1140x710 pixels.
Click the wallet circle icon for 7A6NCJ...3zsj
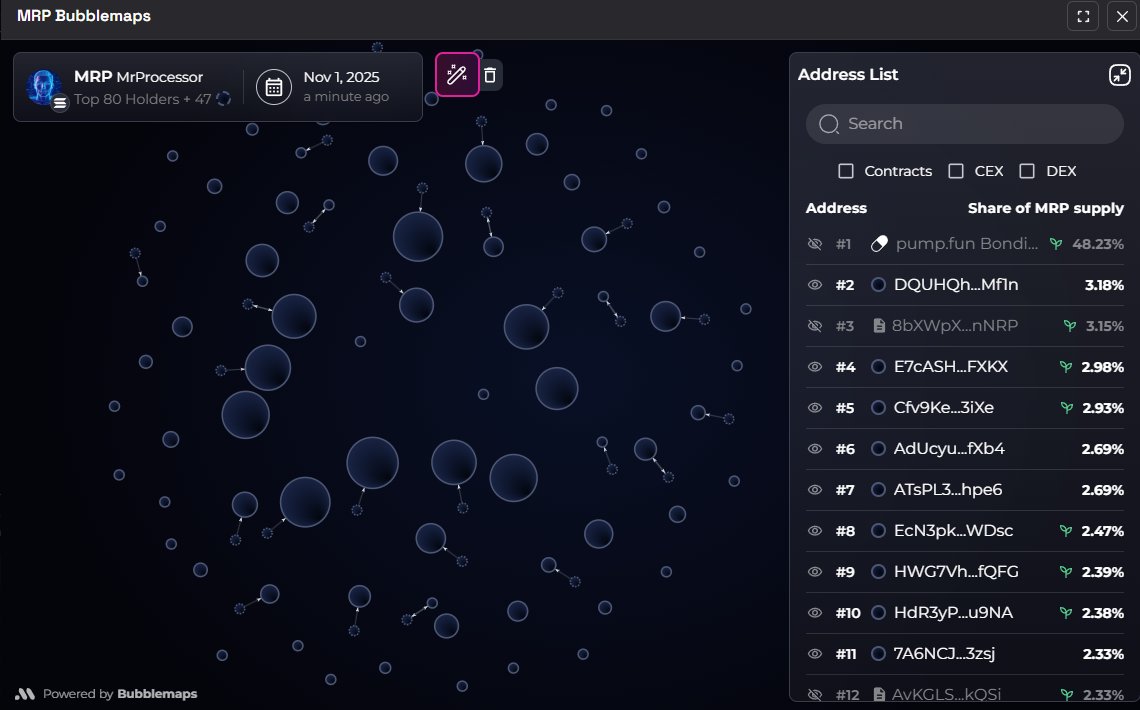tap(878, 654)
